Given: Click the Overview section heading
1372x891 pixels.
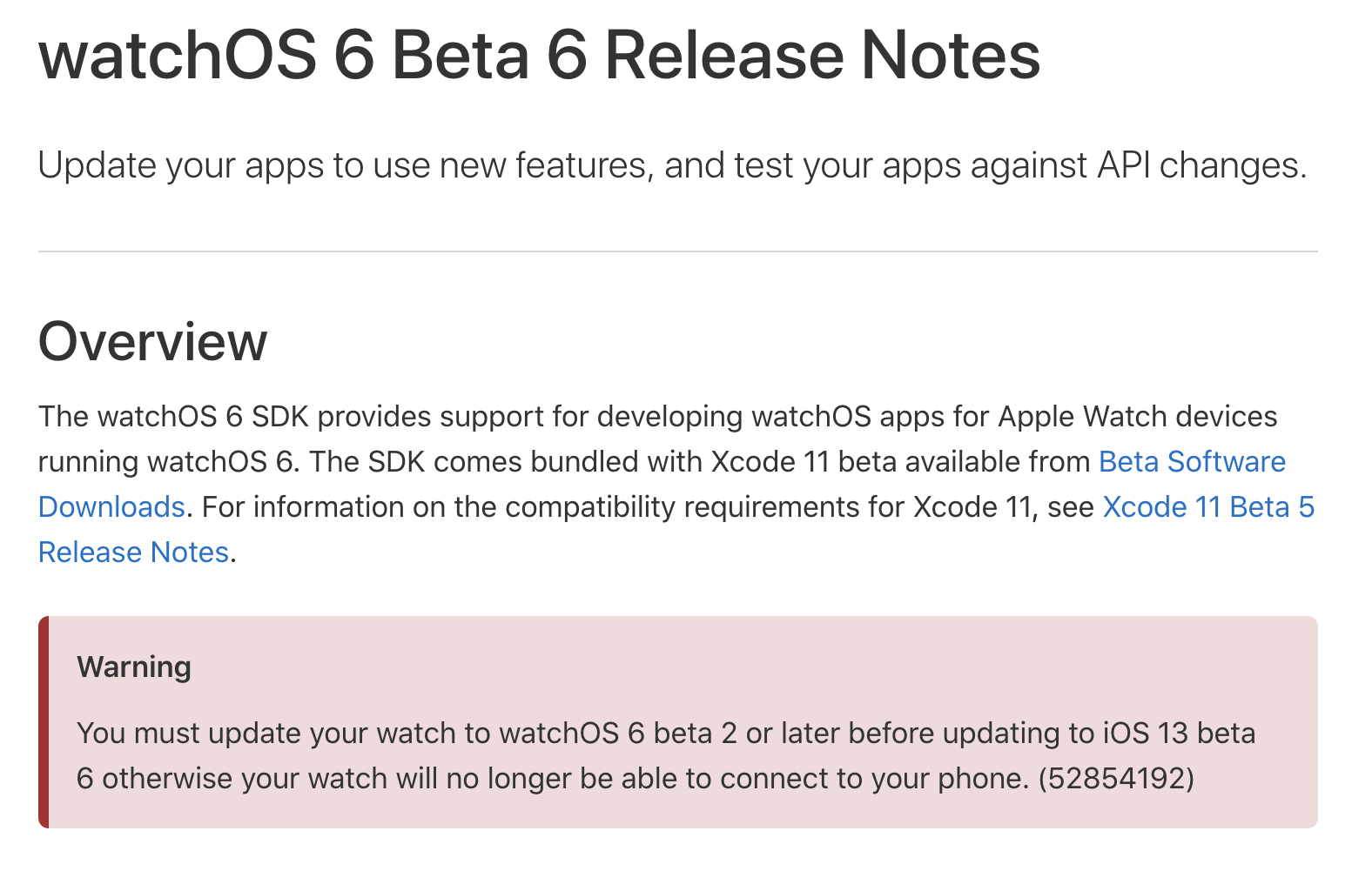Looking at the screenshot, I should 152,341.
